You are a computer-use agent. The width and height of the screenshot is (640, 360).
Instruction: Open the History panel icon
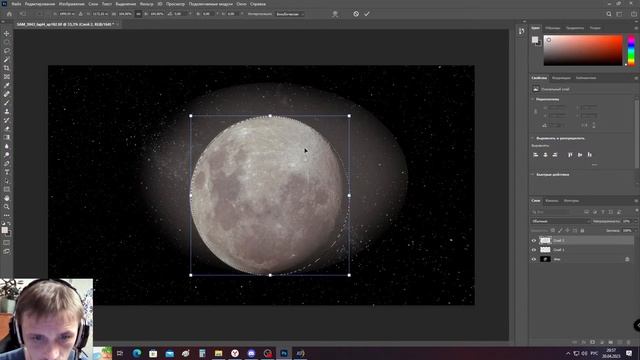pyautogui.click(x=521, y=31)
